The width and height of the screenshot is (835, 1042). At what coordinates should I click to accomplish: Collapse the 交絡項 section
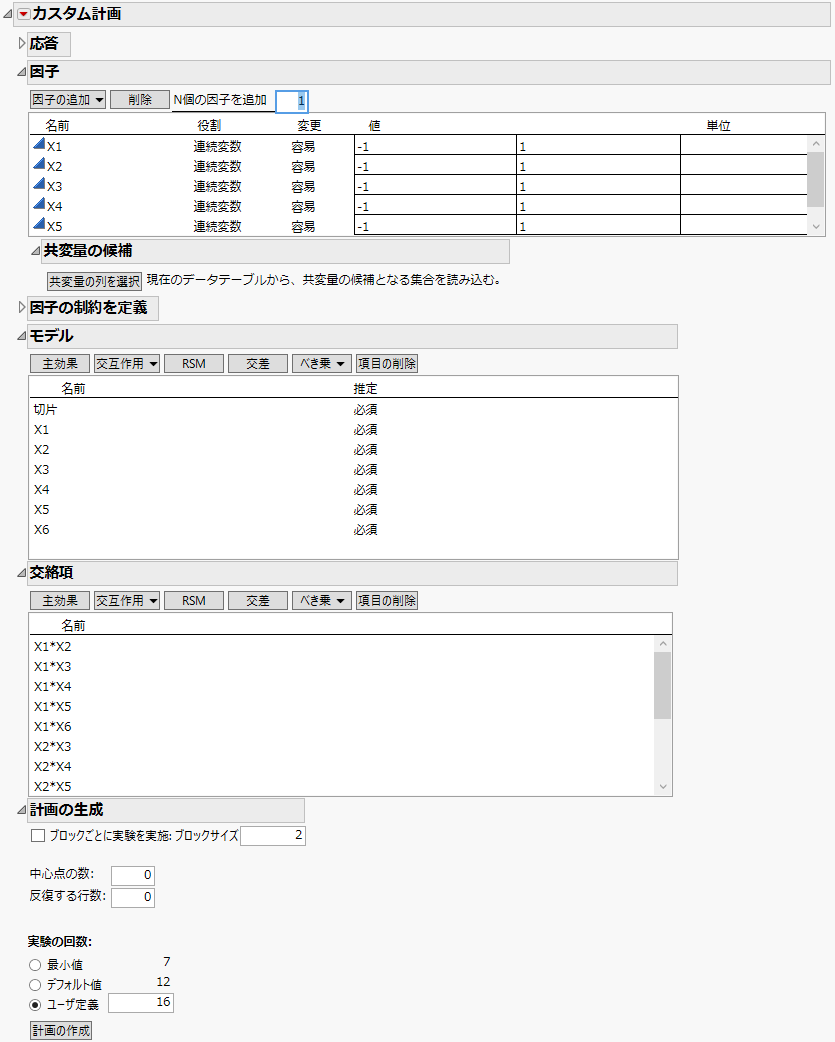23,575
